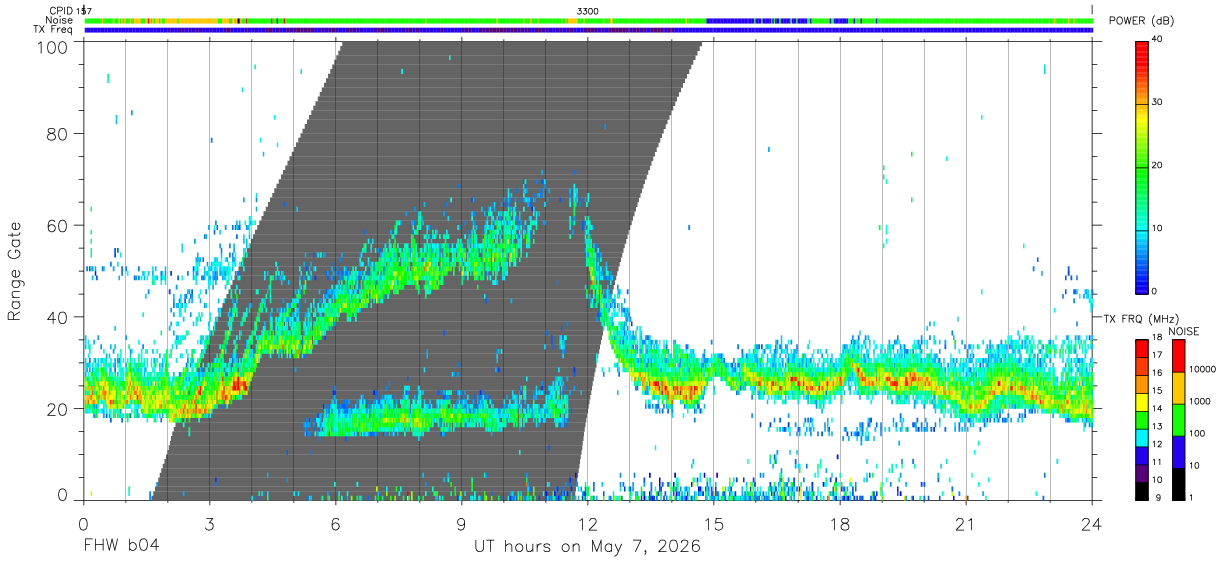Click the 40 tick on the Range Gate axis
The height and width of the screenshot is (567, 1228).
click(x=57, y=317)
